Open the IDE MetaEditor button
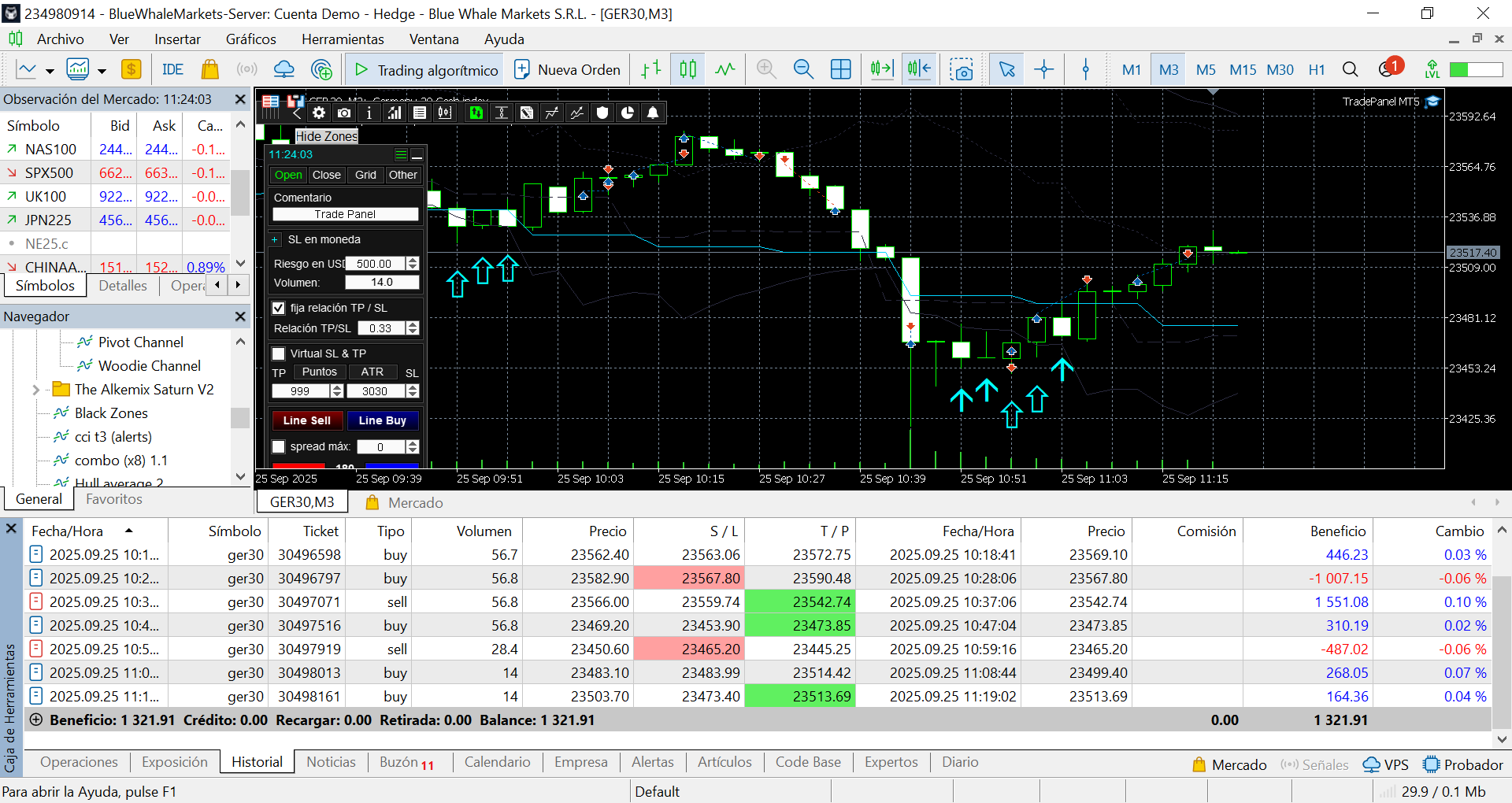 point(172,69)
